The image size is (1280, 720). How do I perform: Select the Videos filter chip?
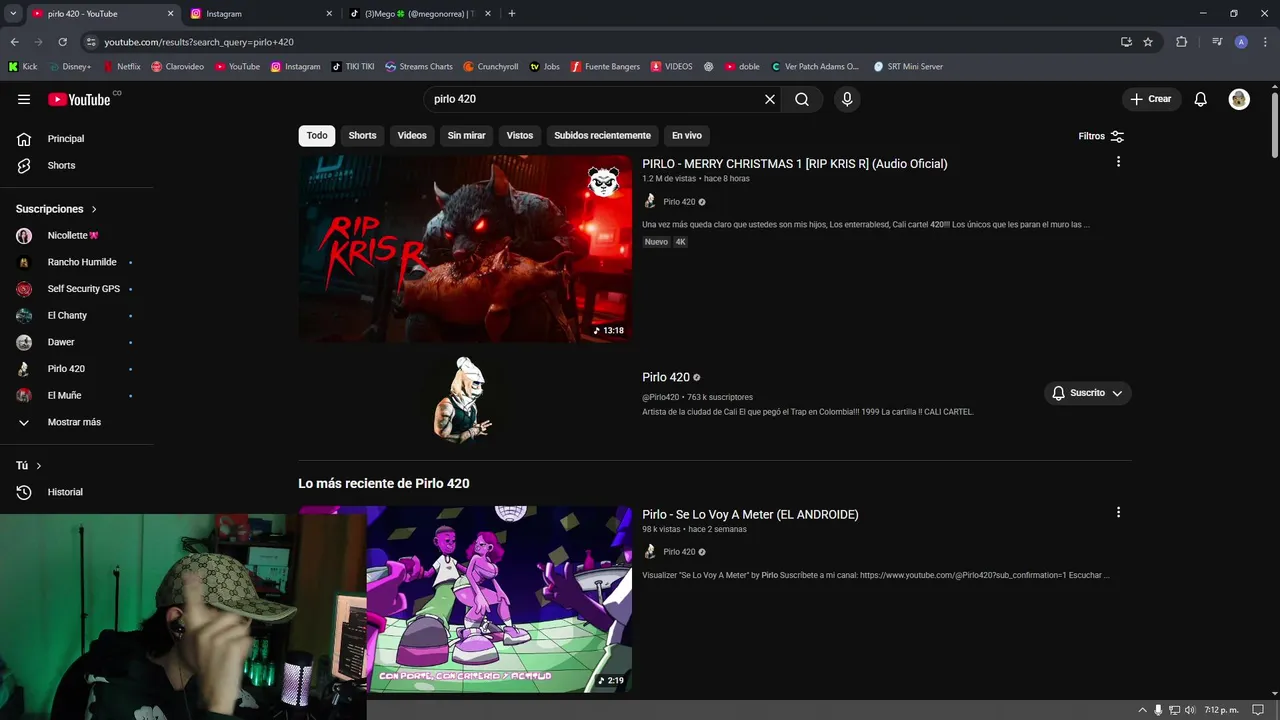point(412,135)
